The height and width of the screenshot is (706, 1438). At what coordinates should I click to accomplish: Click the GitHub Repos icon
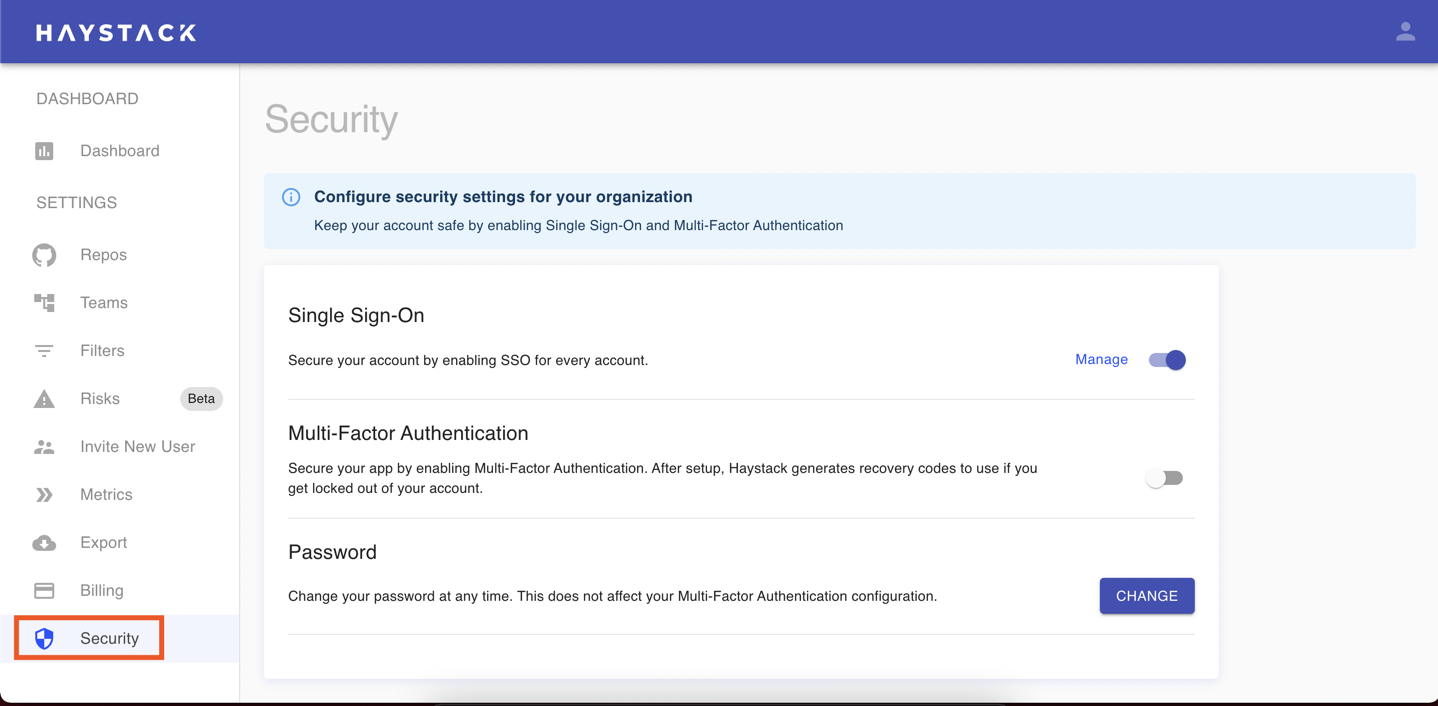44,255
